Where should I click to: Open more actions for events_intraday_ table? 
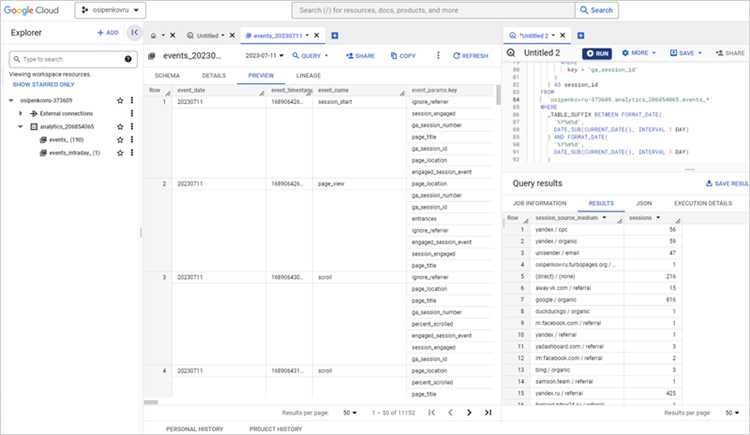pos(132,153)
